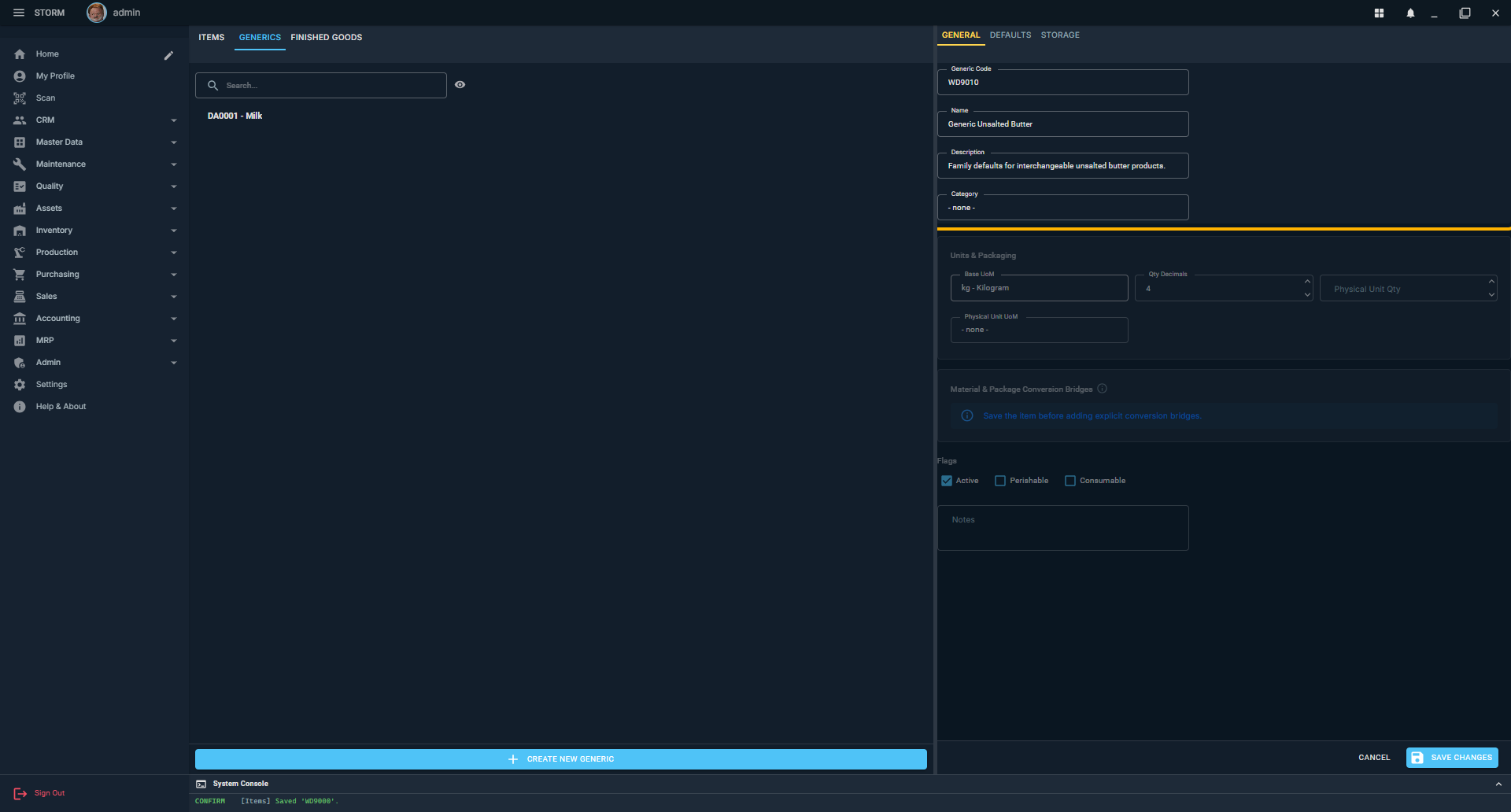Expand the Master Data menu arrow
The image size is (1511, 812).
[x=174, y=142]
